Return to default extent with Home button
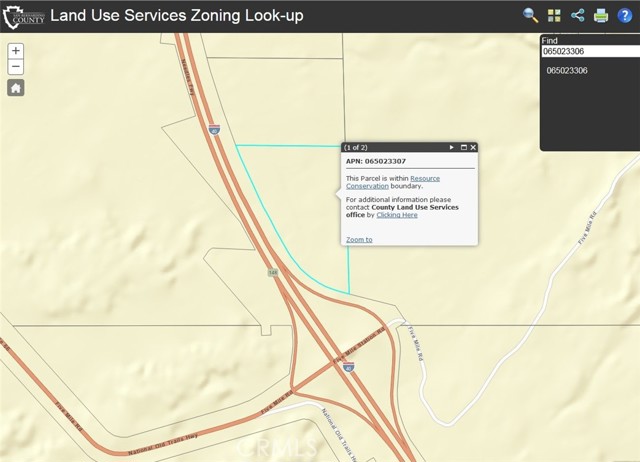The height and width of the screenshot is (462, 640). [16, 88]
